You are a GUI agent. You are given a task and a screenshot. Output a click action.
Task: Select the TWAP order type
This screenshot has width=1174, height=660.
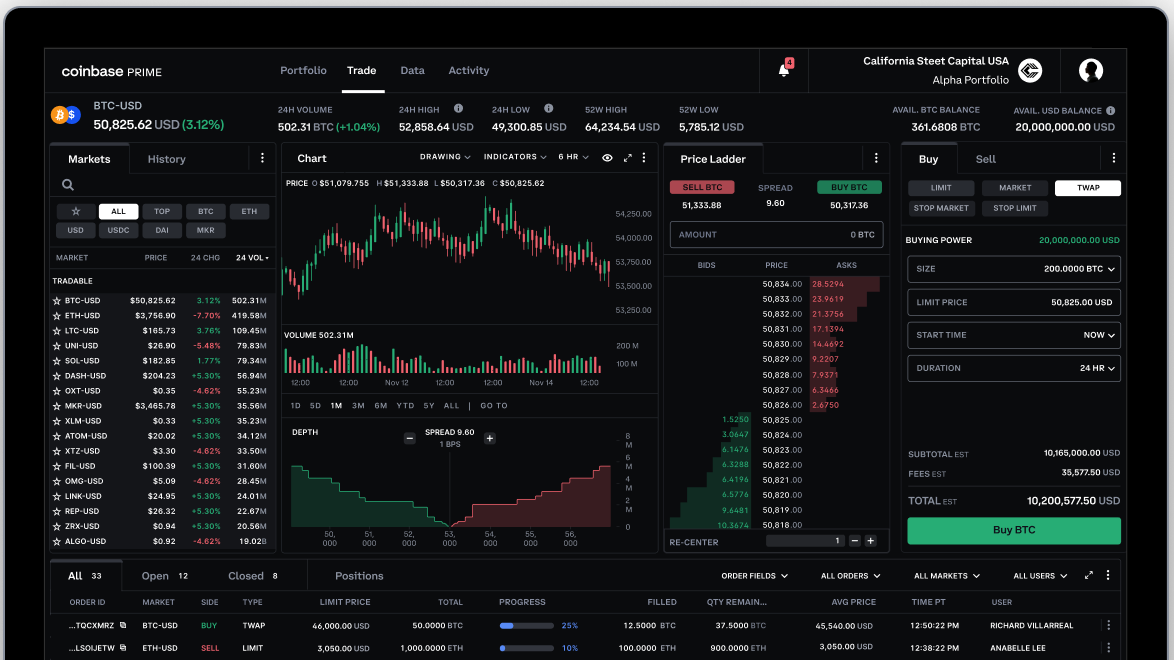tap(1088, 188)
